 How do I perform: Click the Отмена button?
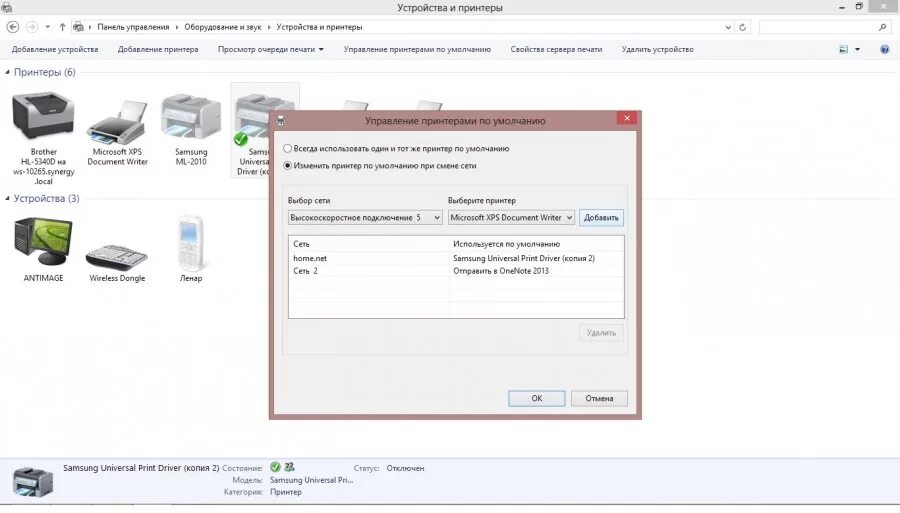click(x=599, y=398)
